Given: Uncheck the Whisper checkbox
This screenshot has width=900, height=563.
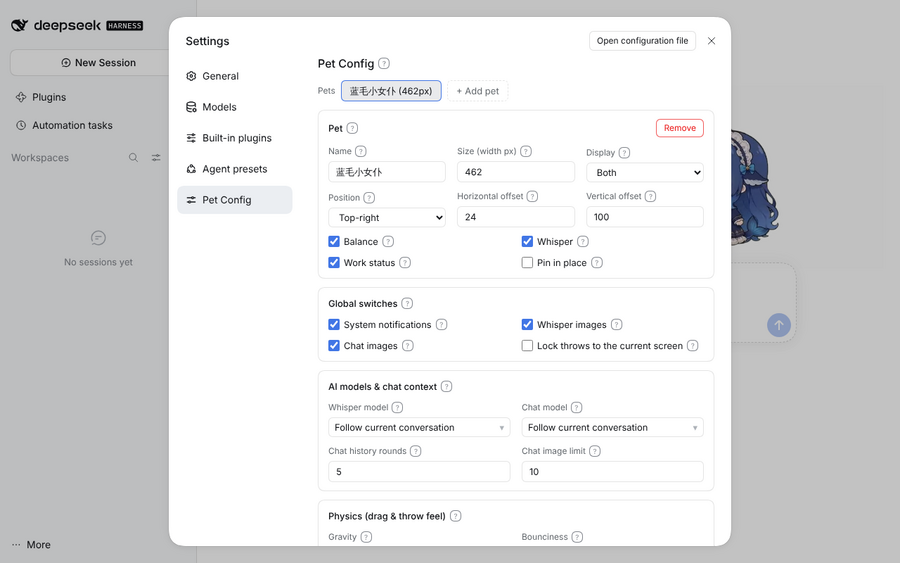Looking at the screenshot, I should [527, 242].
